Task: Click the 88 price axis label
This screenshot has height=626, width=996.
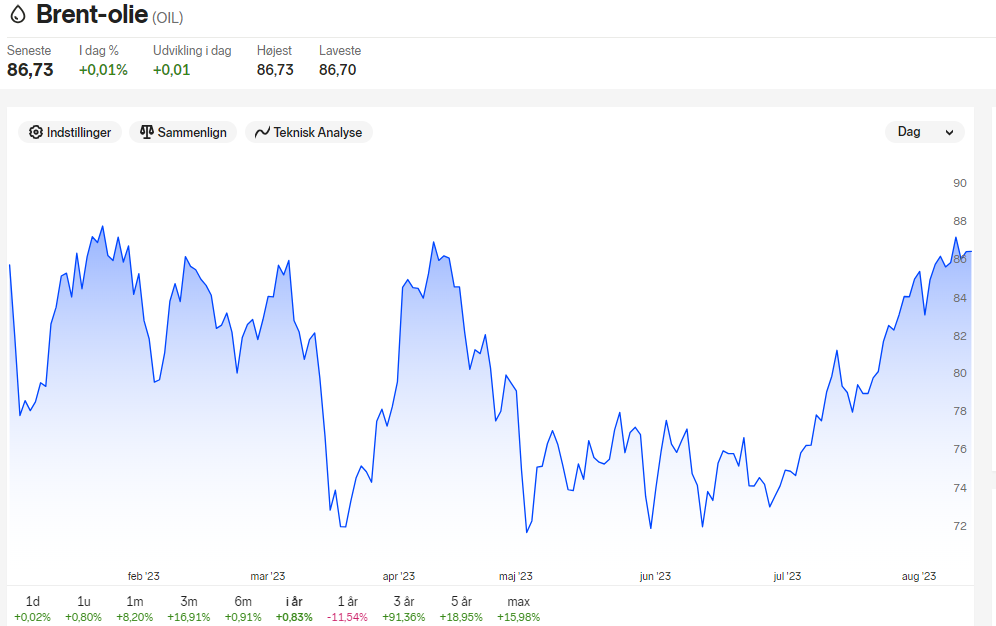Action: (x=960, y=221)
